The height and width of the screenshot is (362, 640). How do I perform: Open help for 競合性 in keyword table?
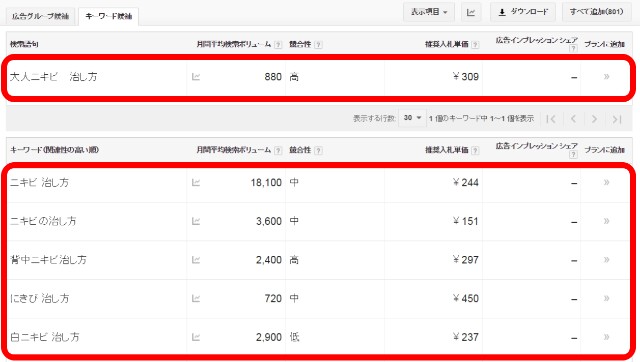click(x=318, y=150)
